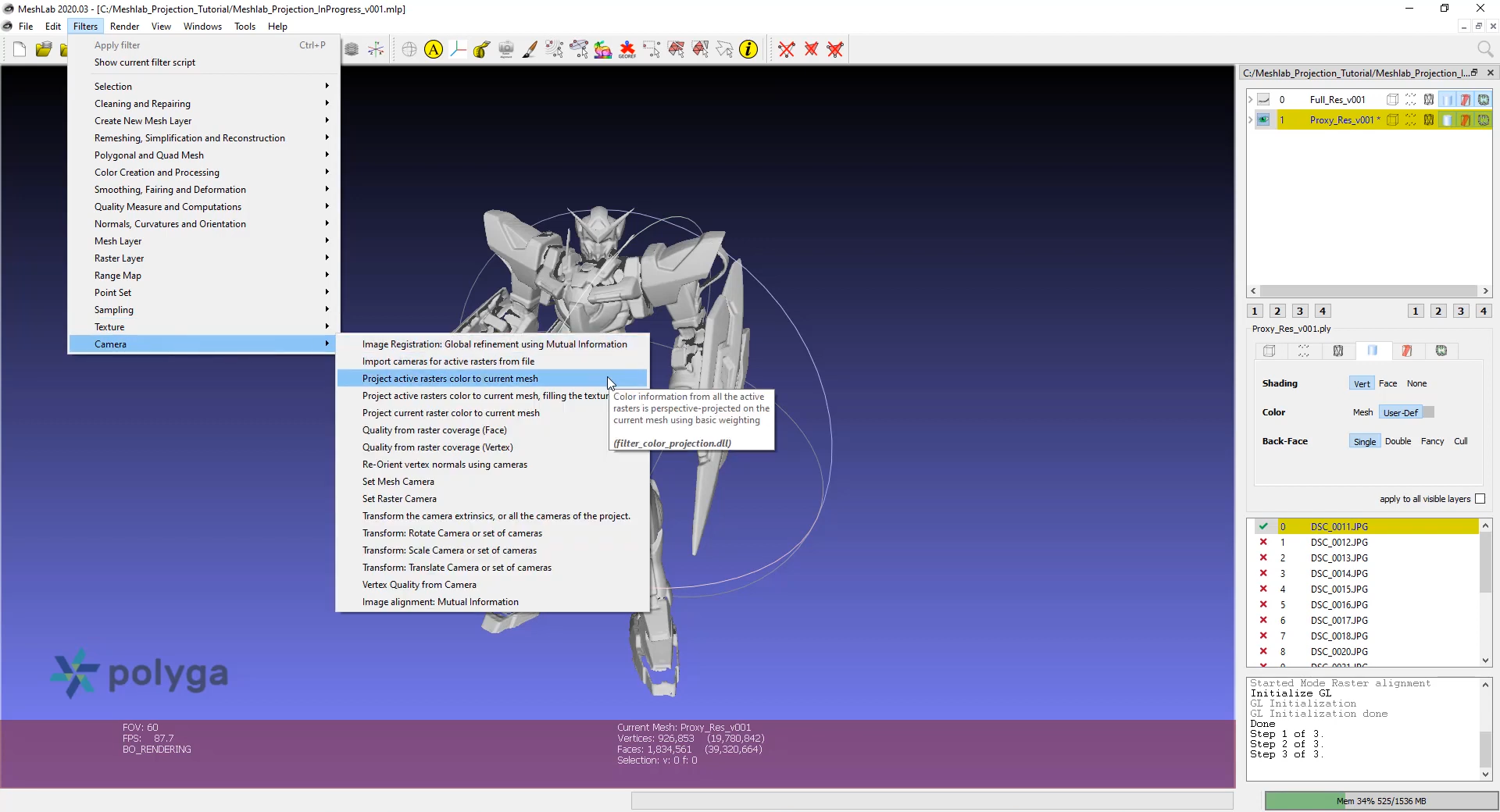Expand Cleaning and Repairing submenu

(x=203, y=104)
